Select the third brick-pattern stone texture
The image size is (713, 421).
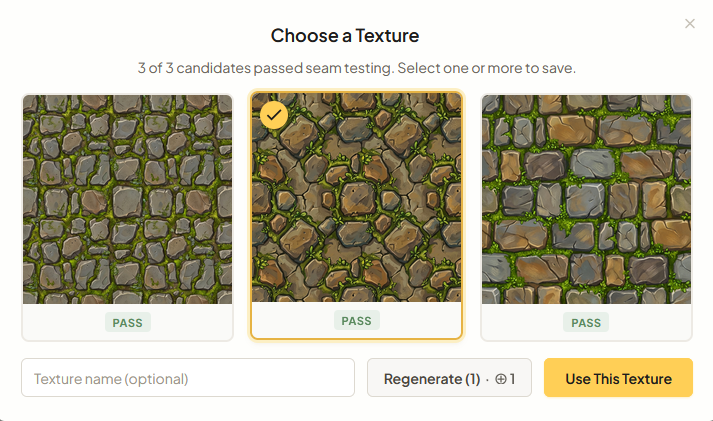(586, 199)
